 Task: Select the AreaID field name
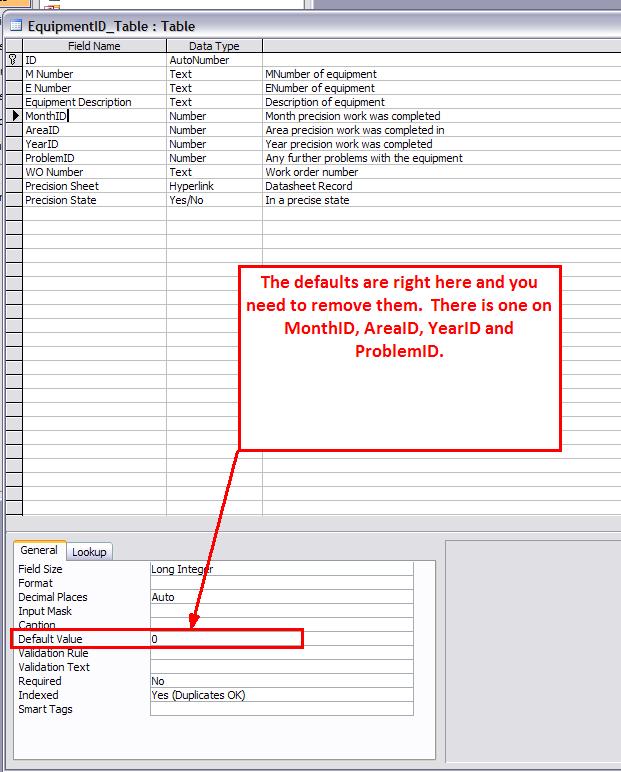(94, 130)
